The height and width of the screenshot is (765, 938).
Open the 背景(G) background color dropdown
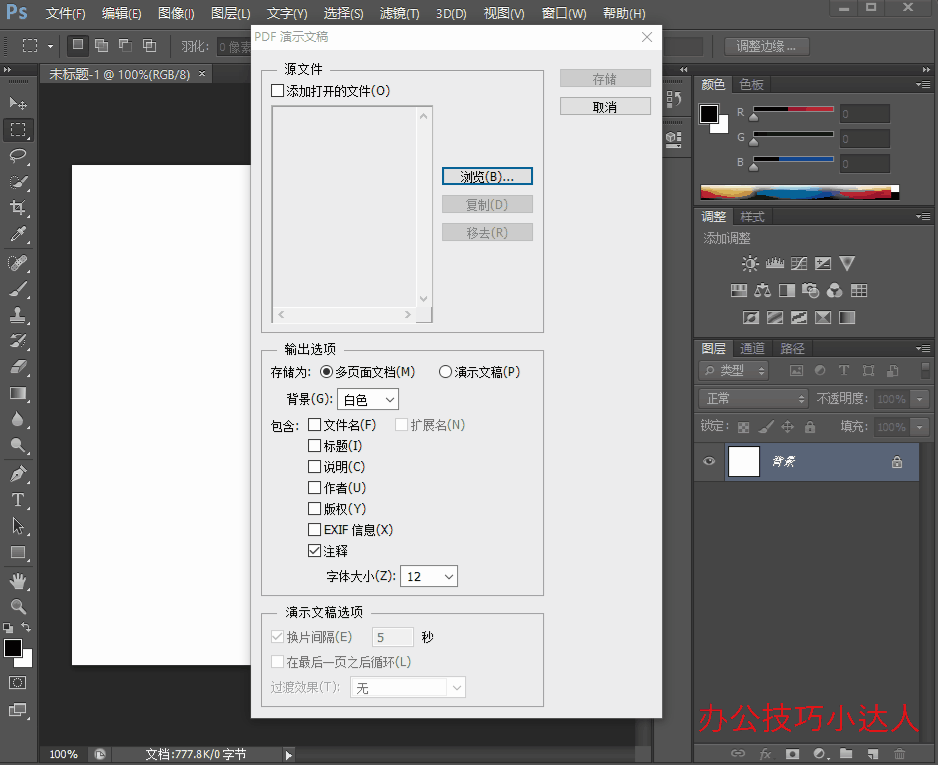tap(368, 400)
